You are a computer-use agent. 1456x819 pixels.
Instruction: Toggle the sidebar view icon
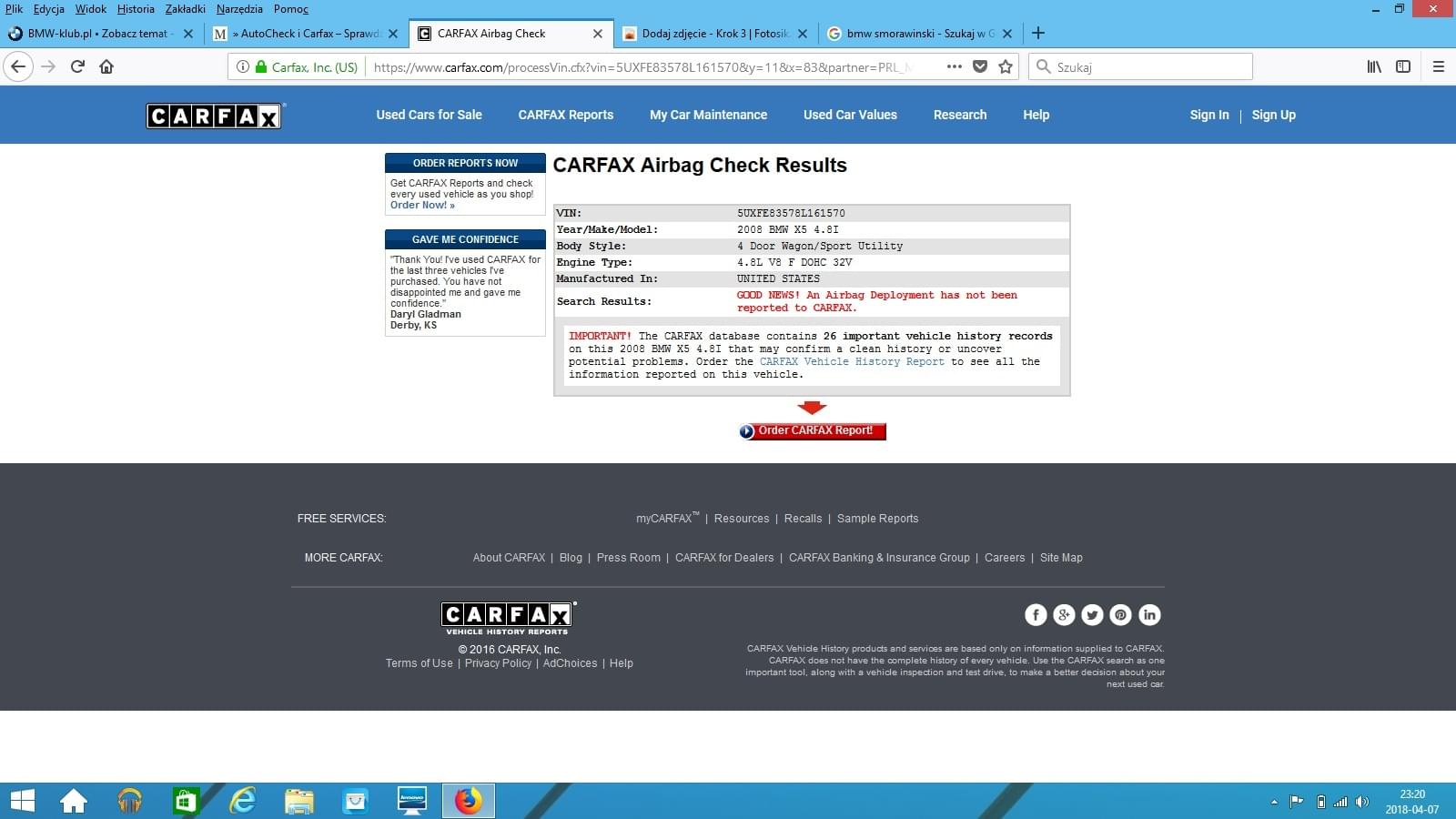tap(1403, 66)
